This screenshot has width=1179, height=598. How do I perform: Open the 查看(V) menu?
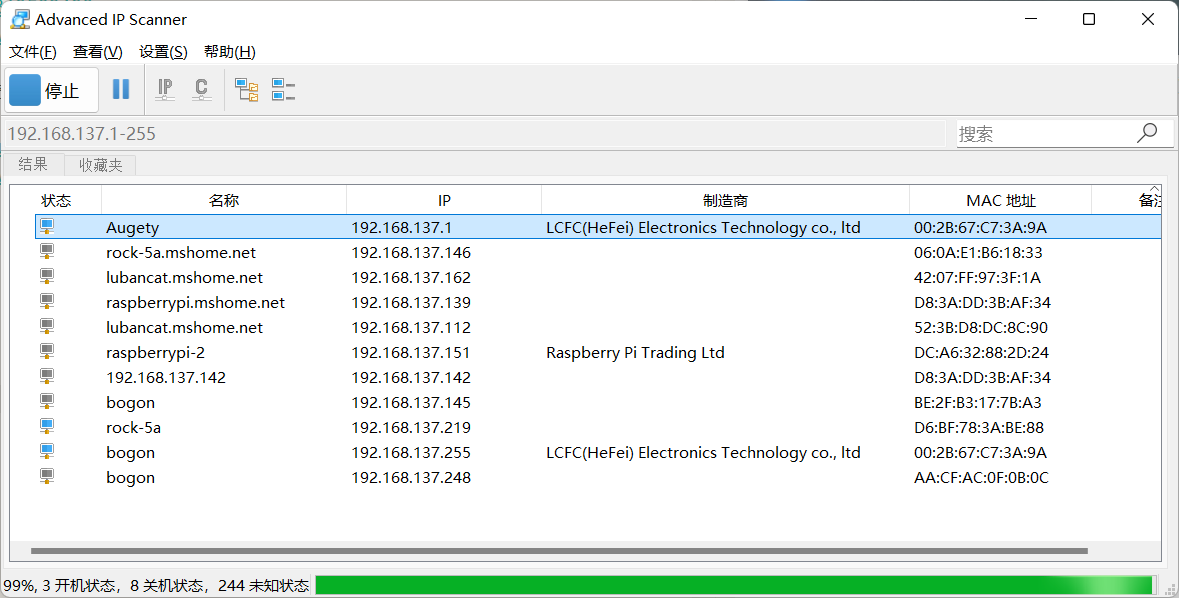click(98, 52)
